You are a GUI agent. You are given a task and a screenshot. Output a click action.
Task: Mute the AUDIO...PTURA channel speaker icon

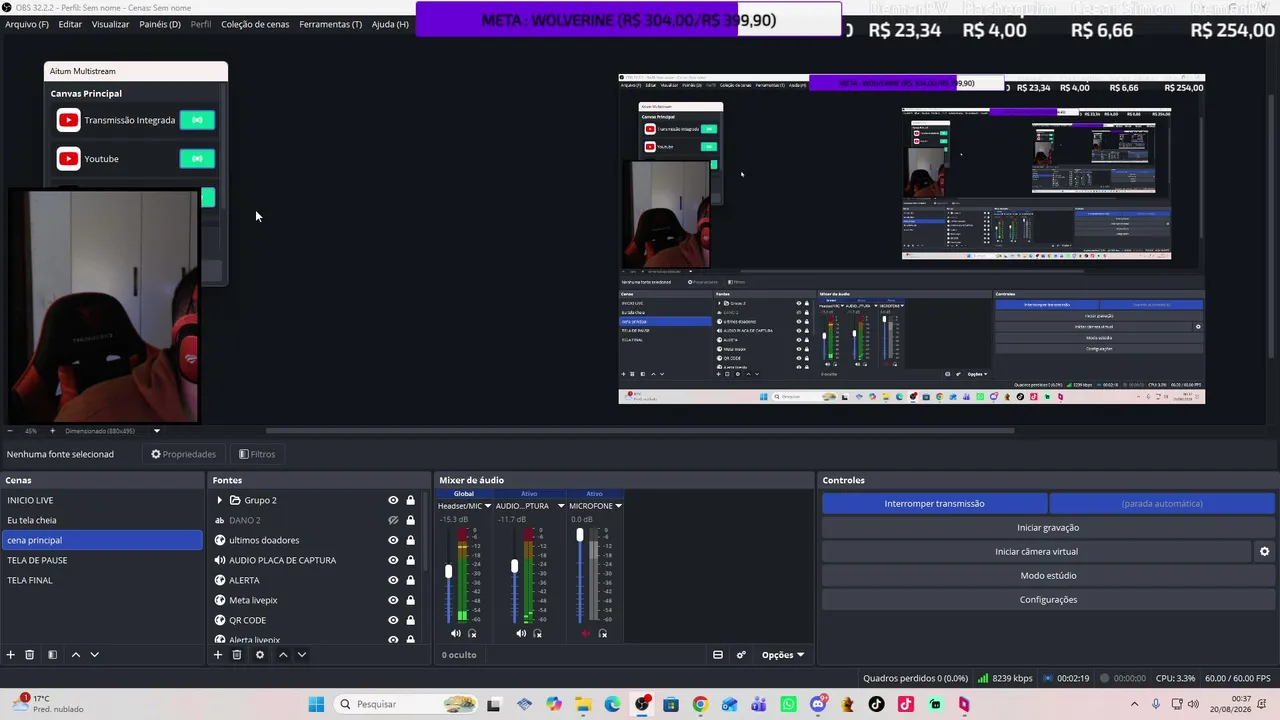[x=521, y=633]
